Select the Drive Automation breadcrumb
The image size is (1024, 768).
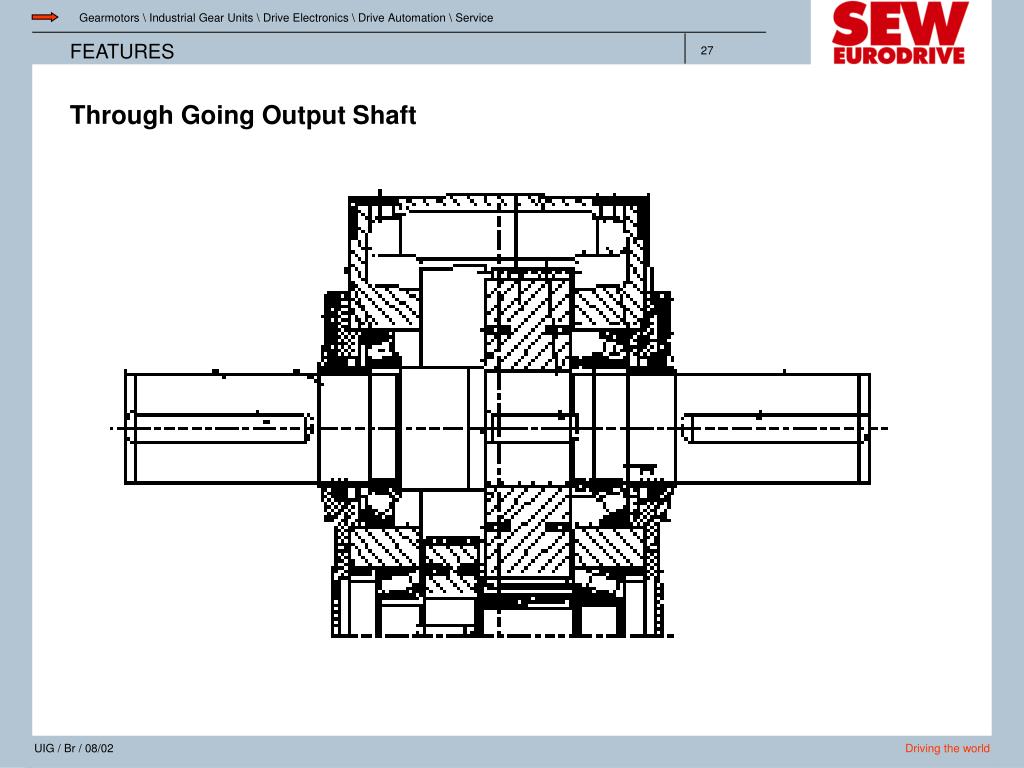(402, 18)
